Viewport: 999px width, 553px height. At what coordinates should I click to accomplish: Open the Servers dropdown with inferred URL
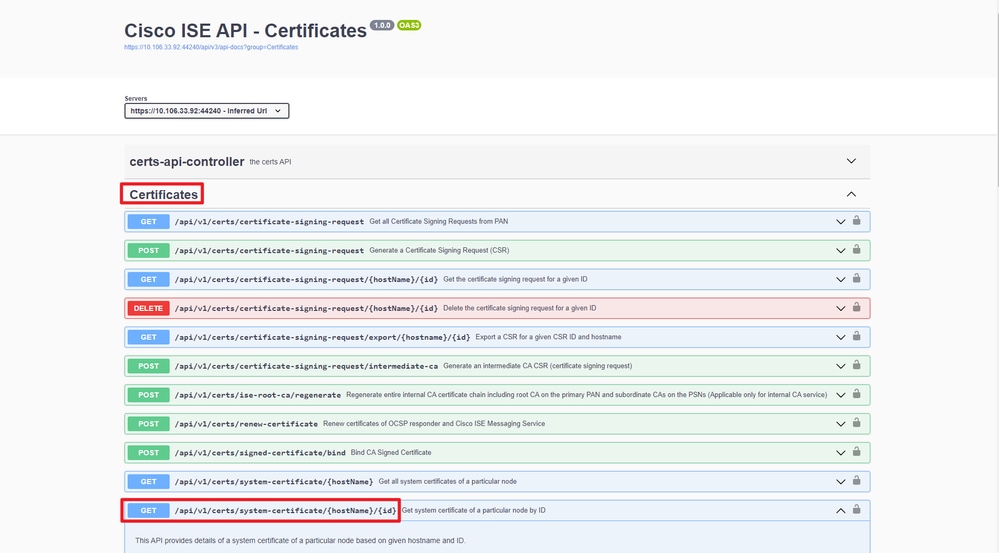pos(206,111)
